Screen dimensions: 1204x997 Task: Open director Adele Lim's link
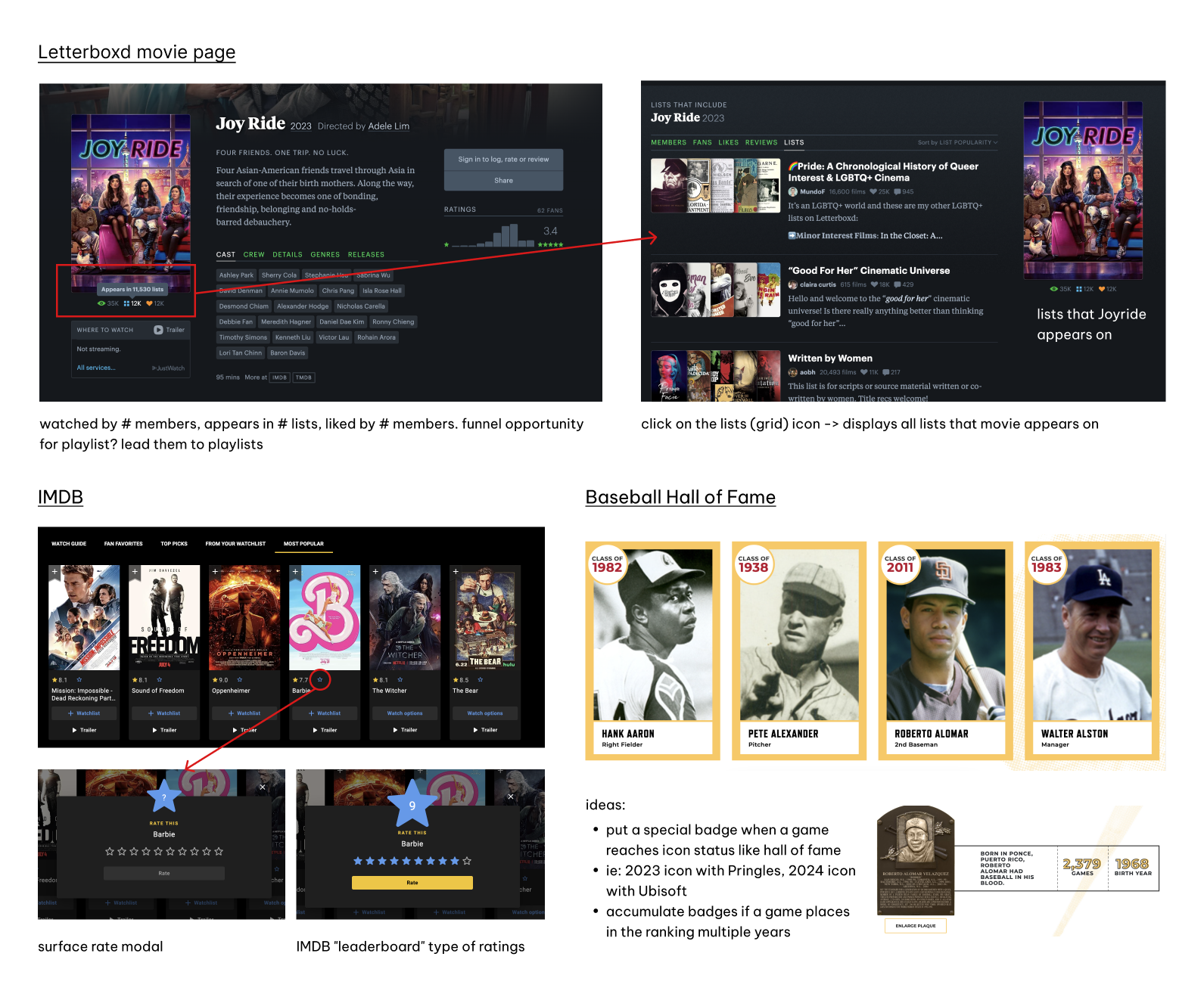click(389, 126)
